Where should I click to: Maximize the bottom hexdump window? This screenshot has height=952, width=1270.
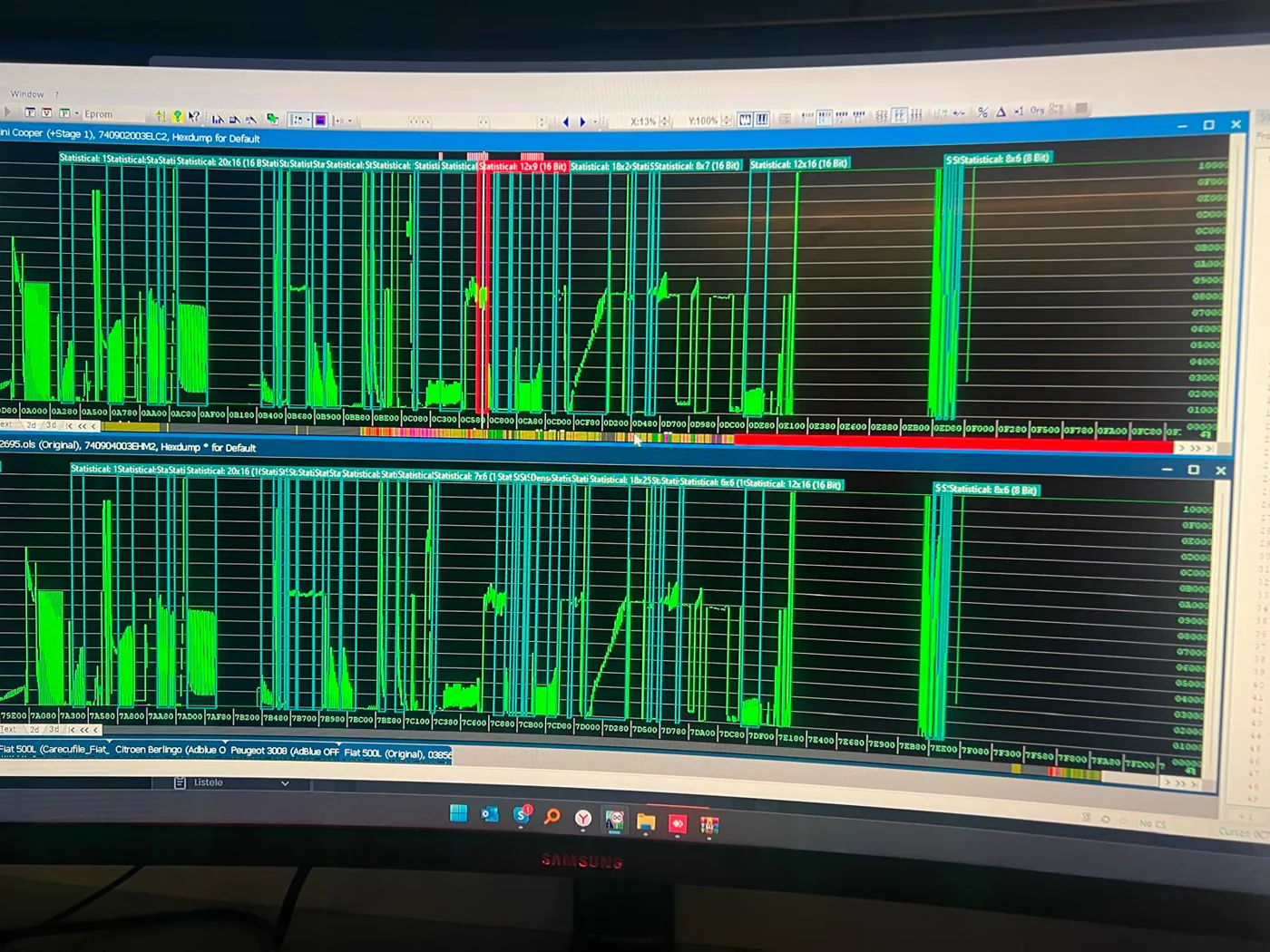pos(1194,470)
